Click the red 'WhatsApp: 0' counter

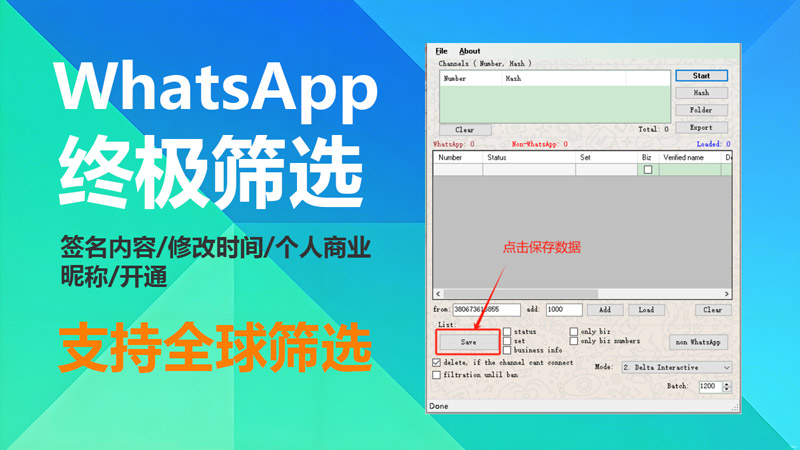[454, 144]
